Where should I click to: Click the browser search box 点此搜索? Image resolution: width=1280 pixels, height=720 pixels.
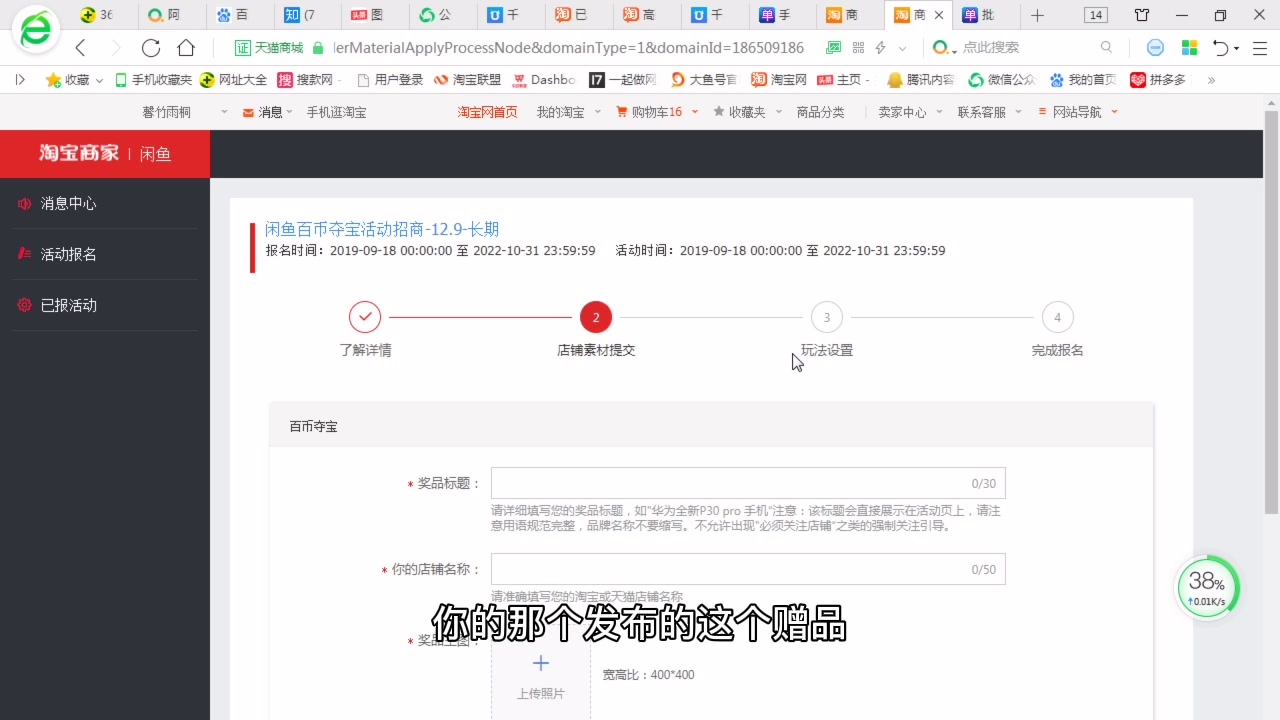point(1020,47)
